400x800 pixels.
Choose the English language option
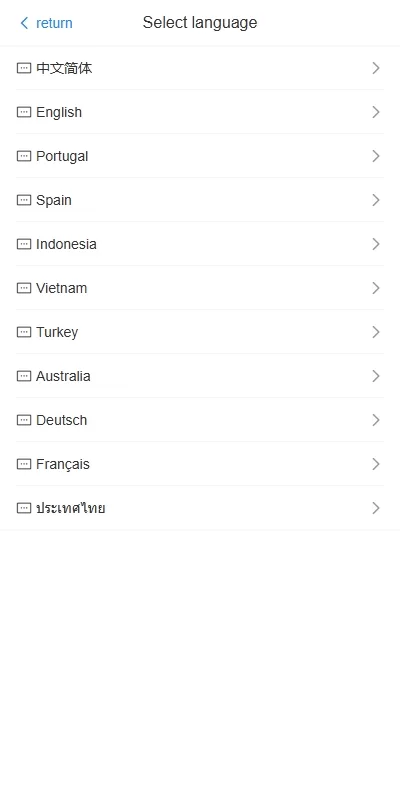pos(200,112)
